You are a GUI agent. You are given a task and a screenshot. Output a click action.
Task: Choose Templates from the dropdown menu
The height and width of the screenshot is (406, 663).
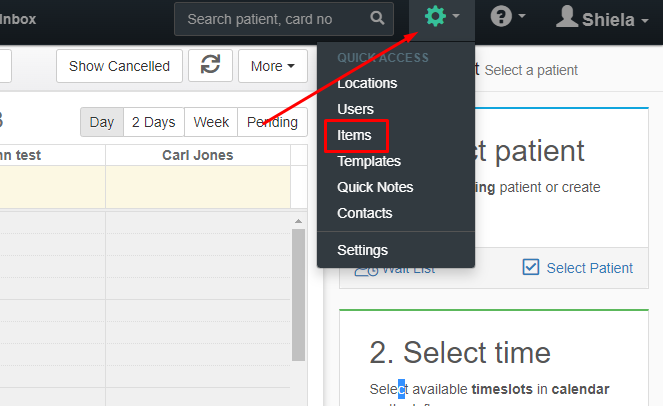[x=369, y=161]
